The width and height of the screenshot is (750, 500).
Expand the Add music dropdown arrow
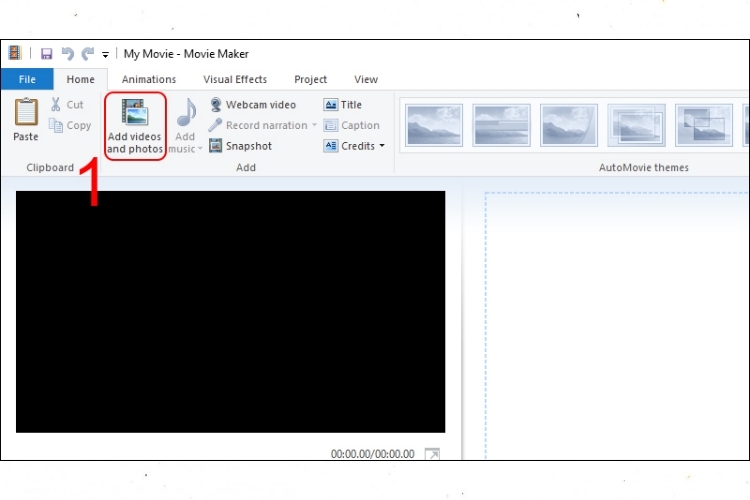coord(200,149)
